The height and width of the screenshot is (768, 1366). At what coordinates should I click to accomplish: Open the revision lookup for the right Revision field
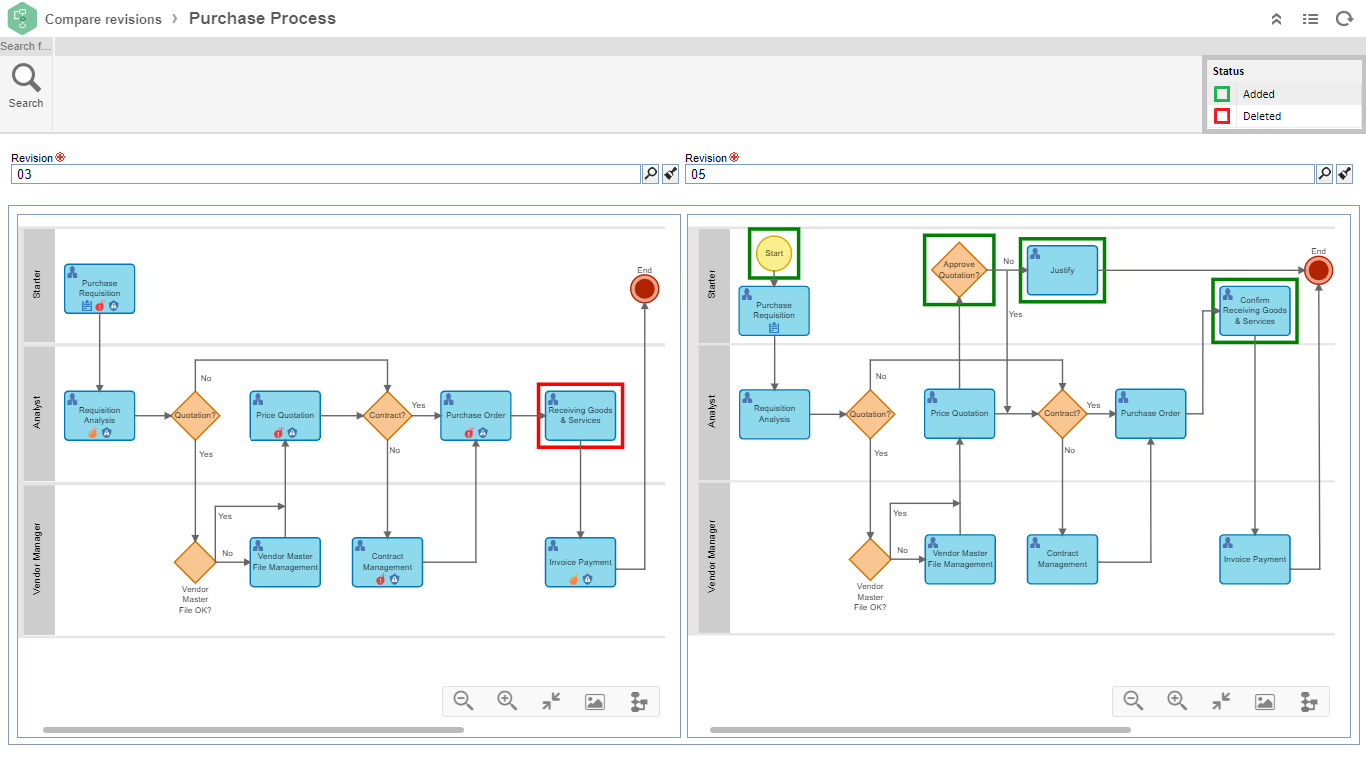point(1324,173)
